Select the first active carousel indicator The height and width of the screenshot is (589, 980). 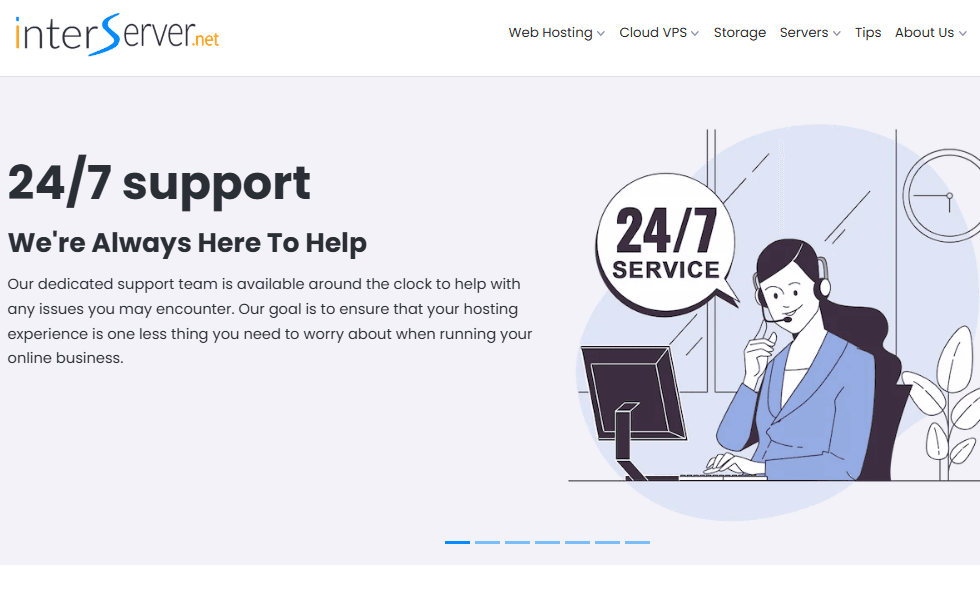[x=458, y=542]
